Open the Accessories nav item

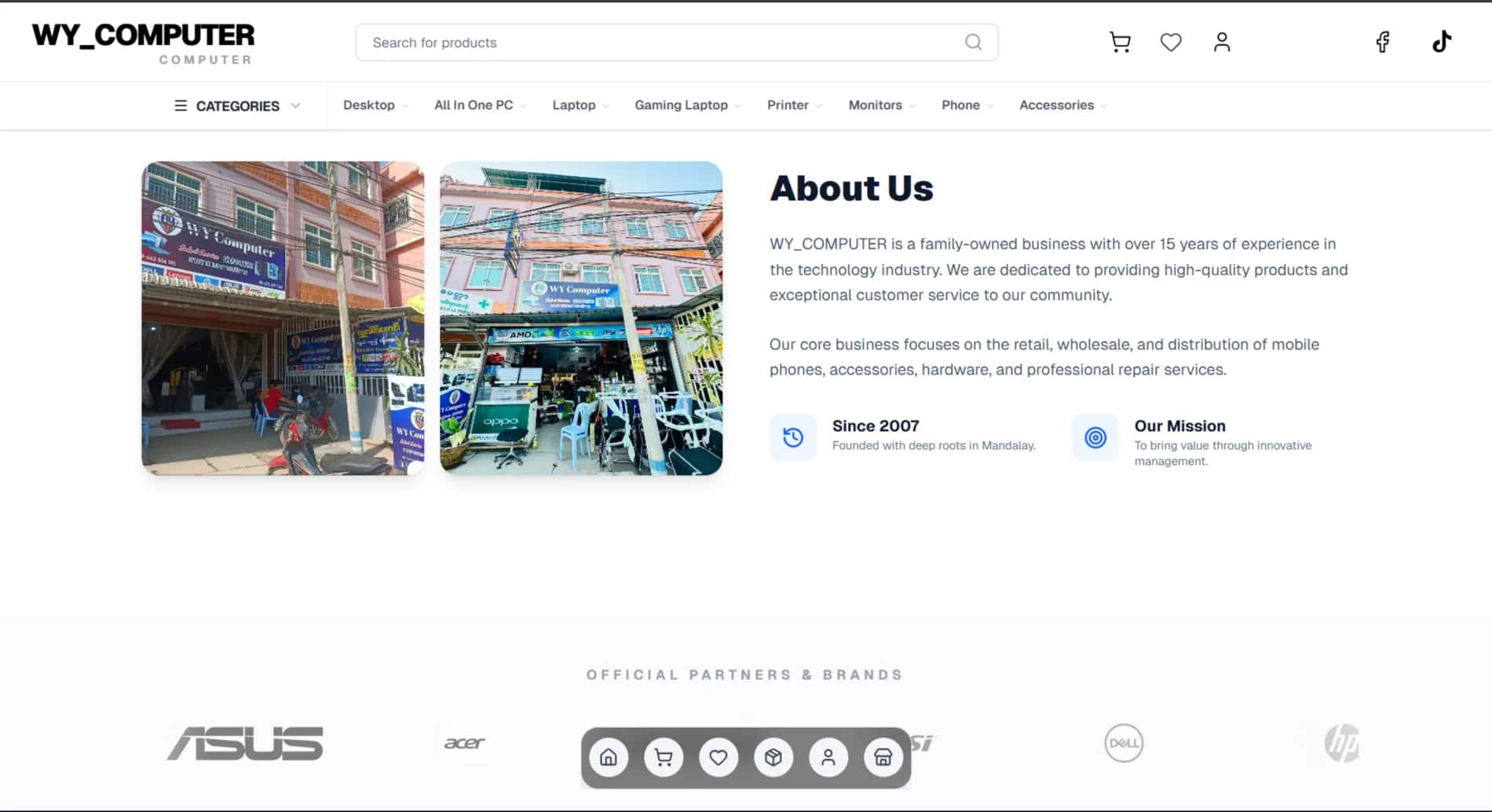click(x=1056, y=105)
